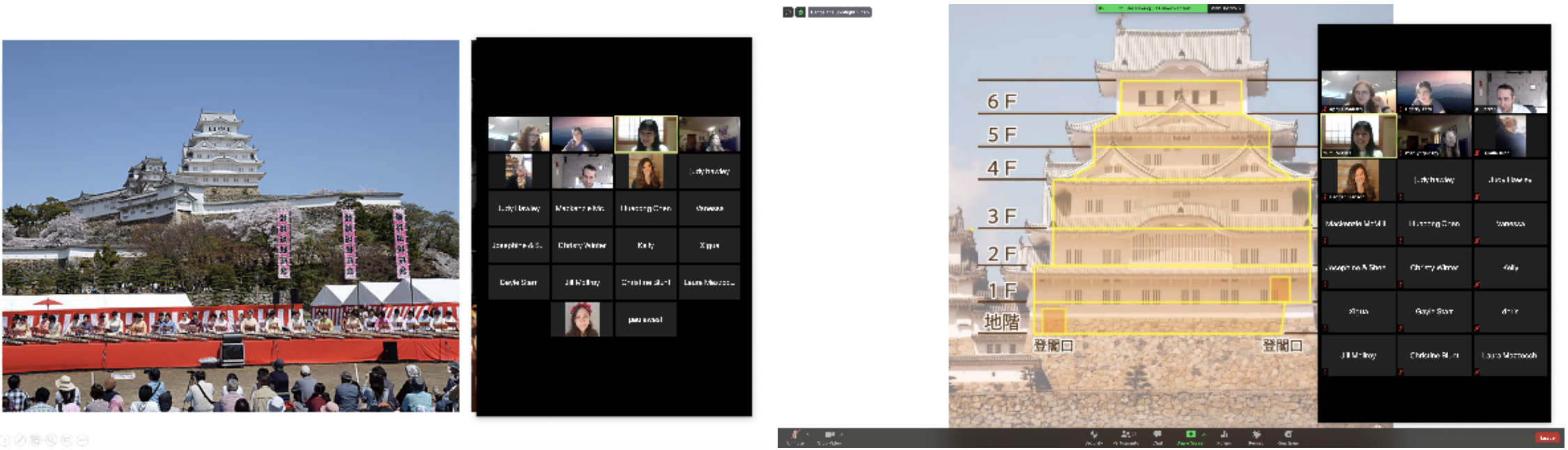The image size is (1568, 450).
Task: Click the meeting info button top left
Action: [x=788, y=12]
